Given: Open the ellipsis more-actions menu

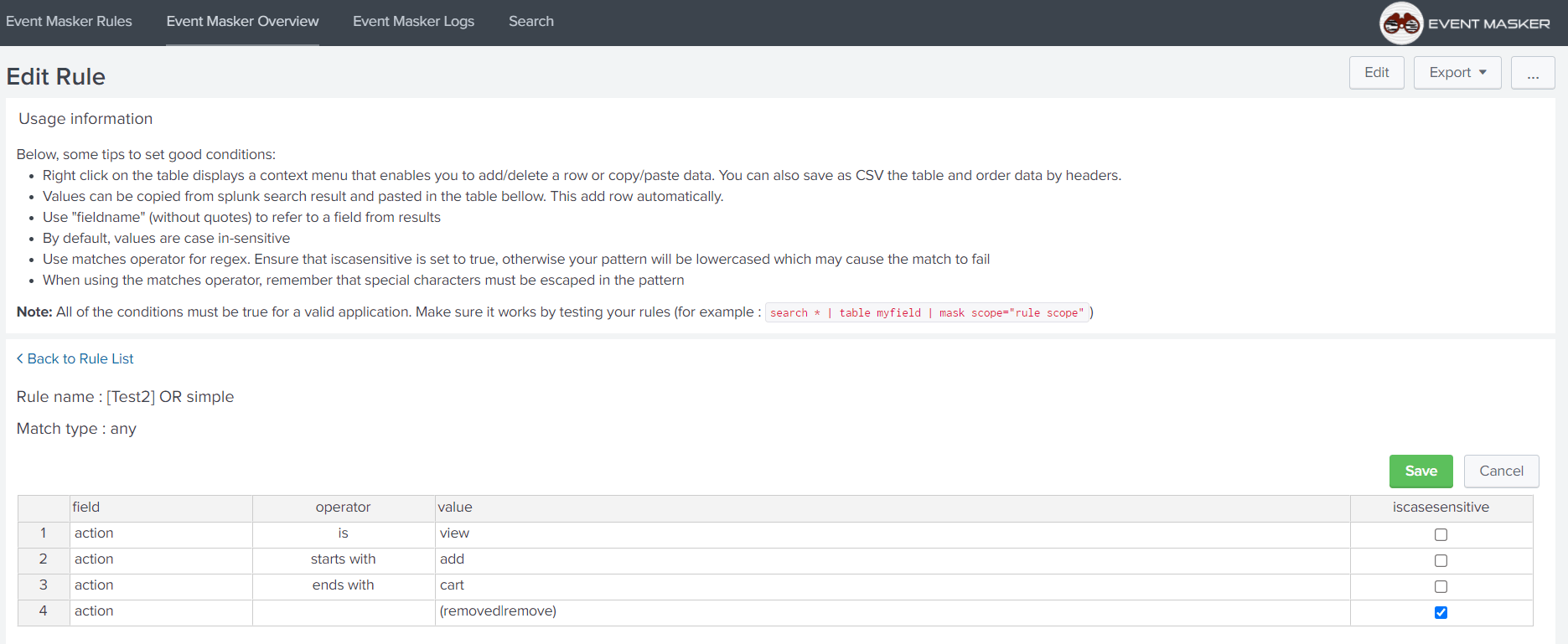Looking at the screenshot, I should (x=1532, y=73).
